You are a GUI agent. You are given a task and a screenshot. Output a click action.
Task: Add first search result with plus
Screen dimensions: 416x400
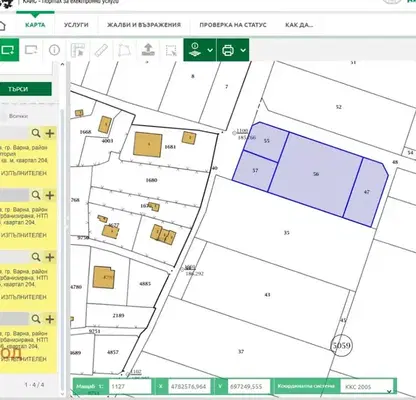50,133
